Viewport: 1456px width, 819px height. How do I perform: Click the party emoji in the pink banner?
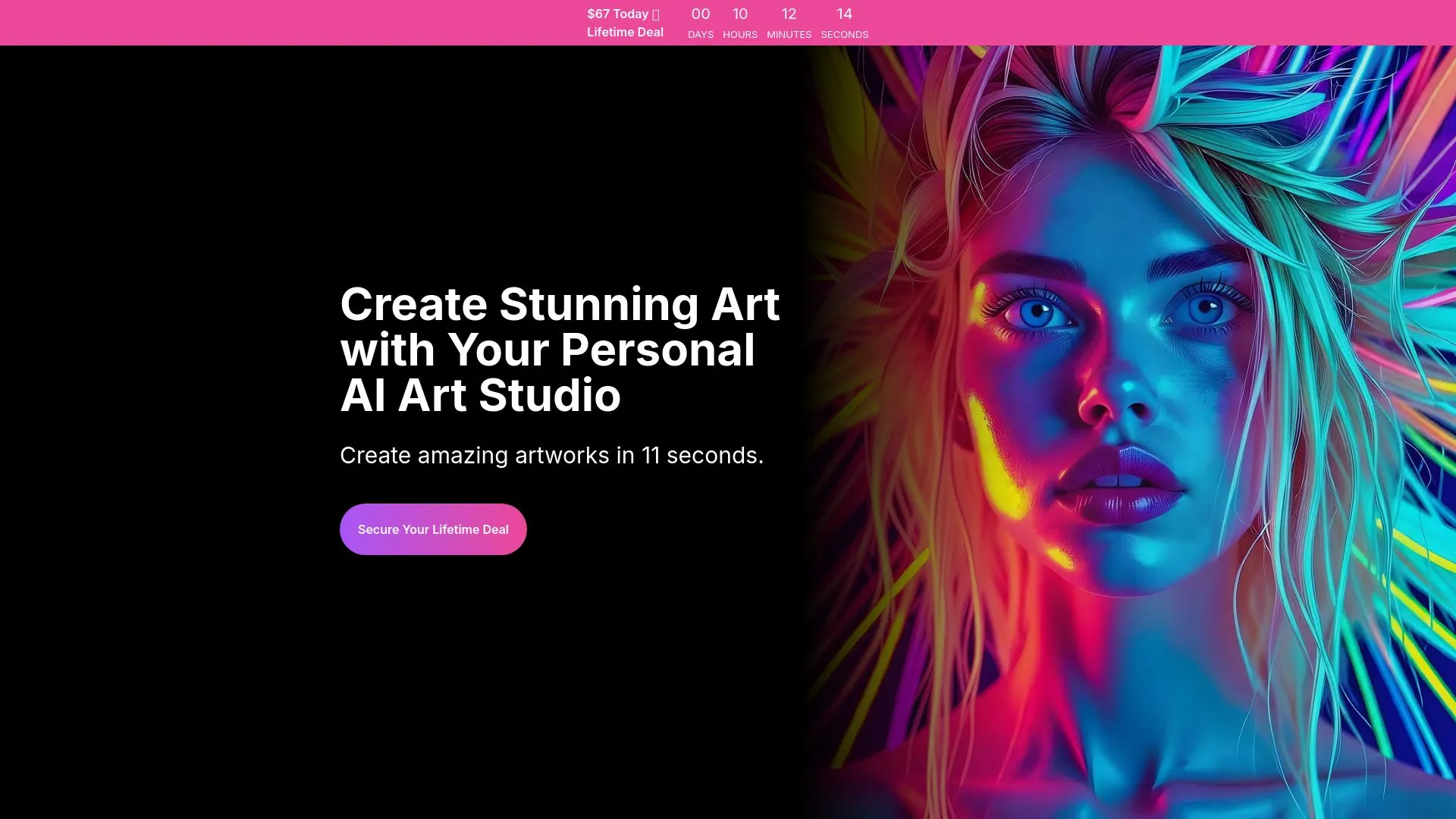tap(656, 14)
